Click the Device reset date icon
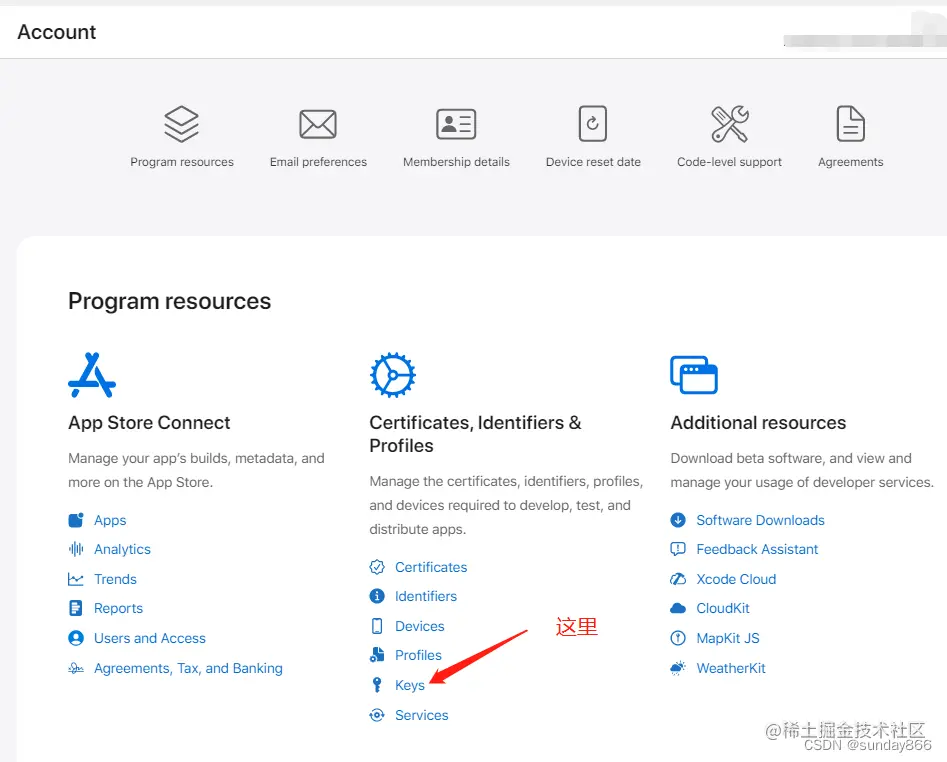Viewport: 947px width, 762px height. click(x=592, y=124)
